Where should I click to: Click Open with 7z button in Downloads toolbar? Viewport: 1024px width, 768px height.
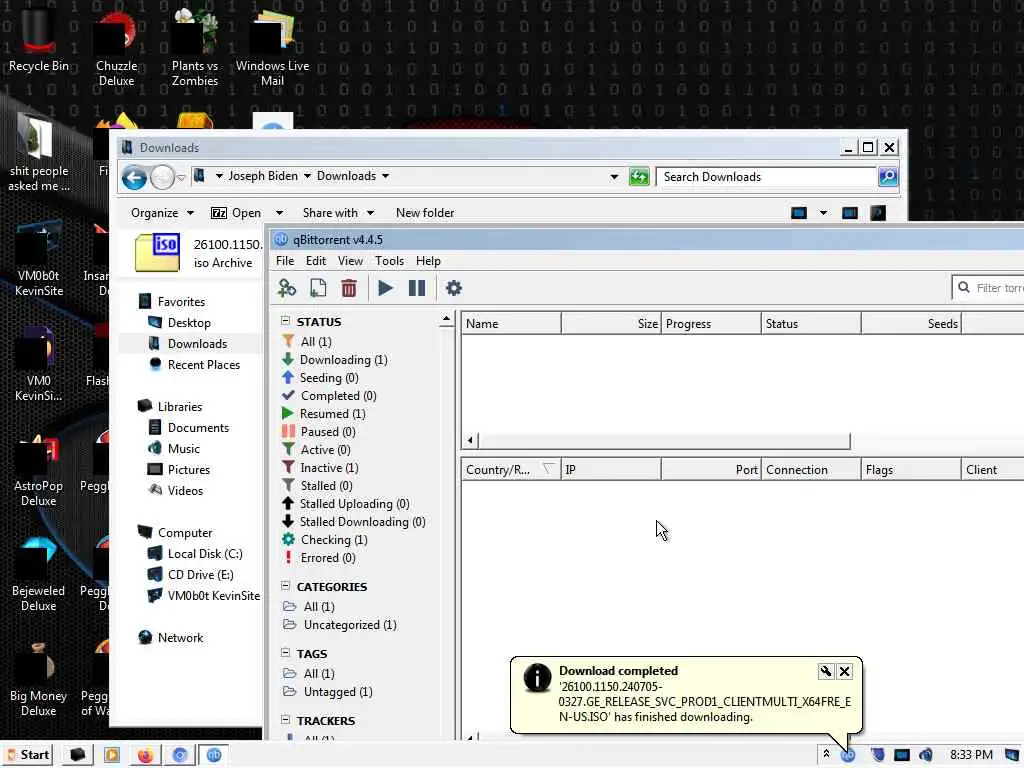click(x=236, y=213)
